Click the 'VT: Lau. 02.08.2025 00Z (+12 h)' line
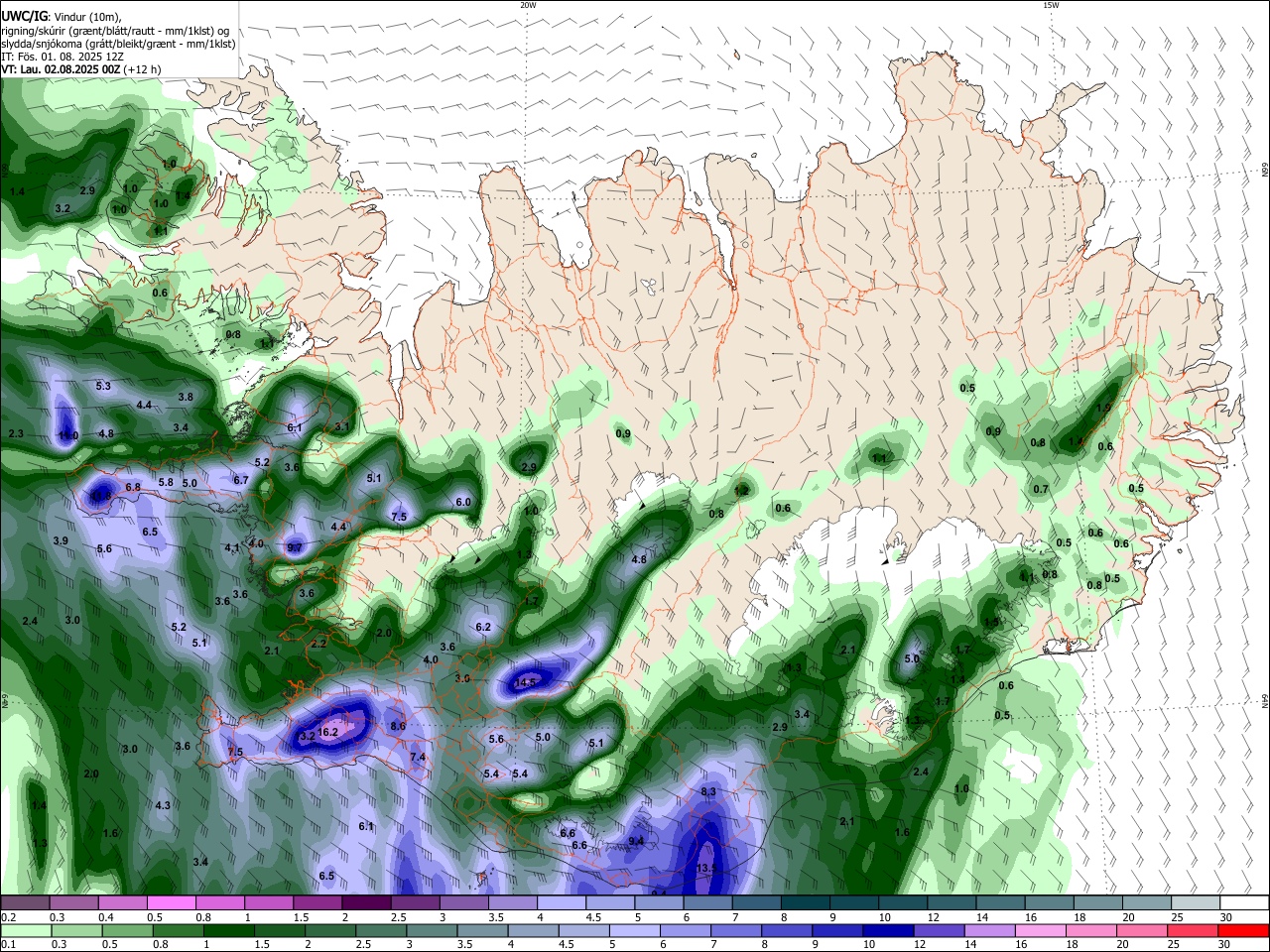Viewport: 1270px width, 952px height. [80, 69]
